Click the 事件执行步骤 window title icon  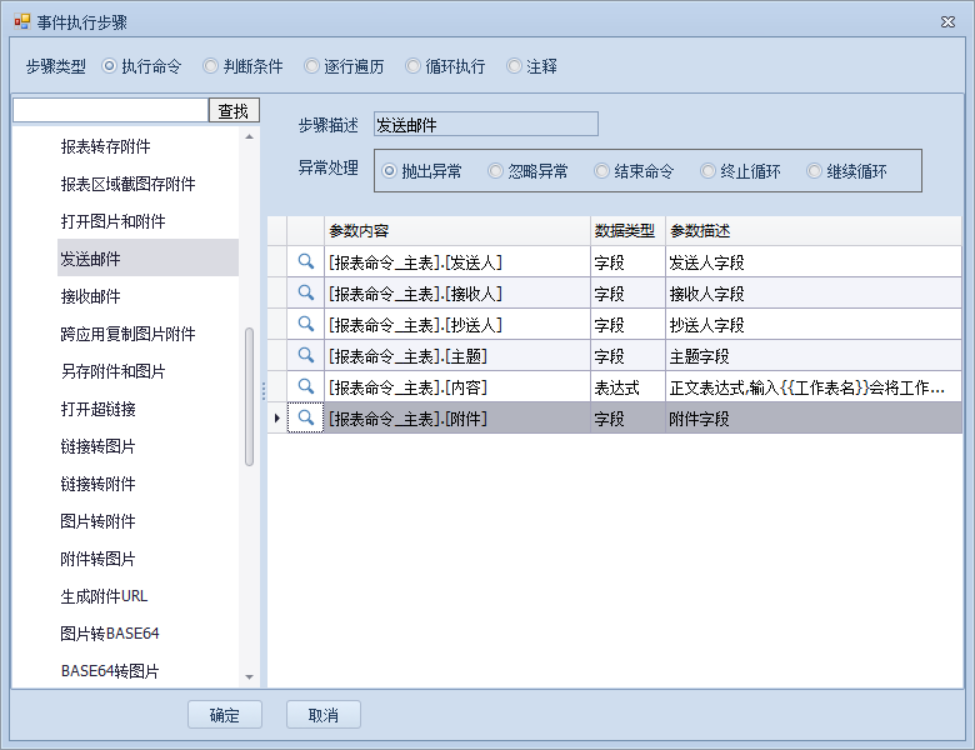point(21,22)
